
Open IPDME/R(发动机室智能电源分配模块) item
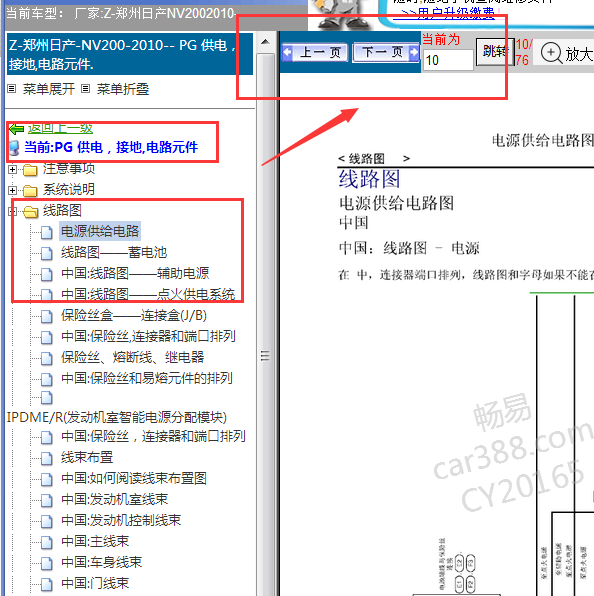117,417
